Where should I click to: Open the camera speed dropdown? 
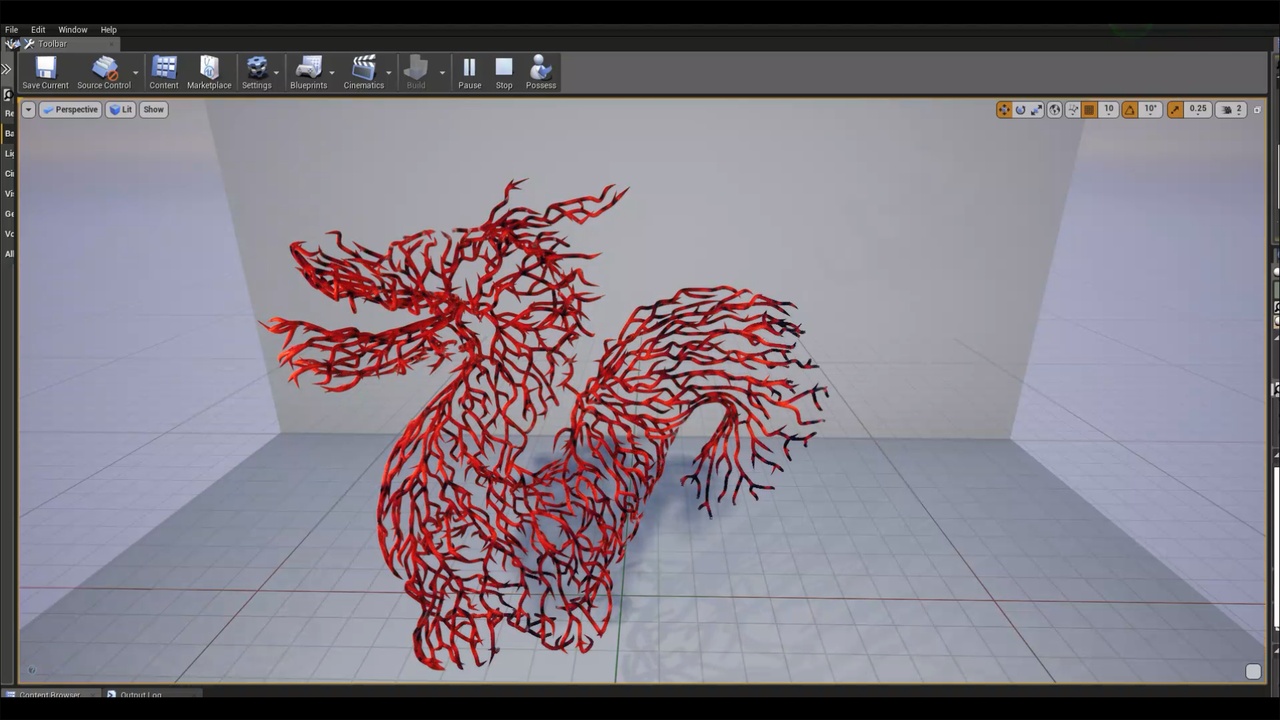[1233, 110]
